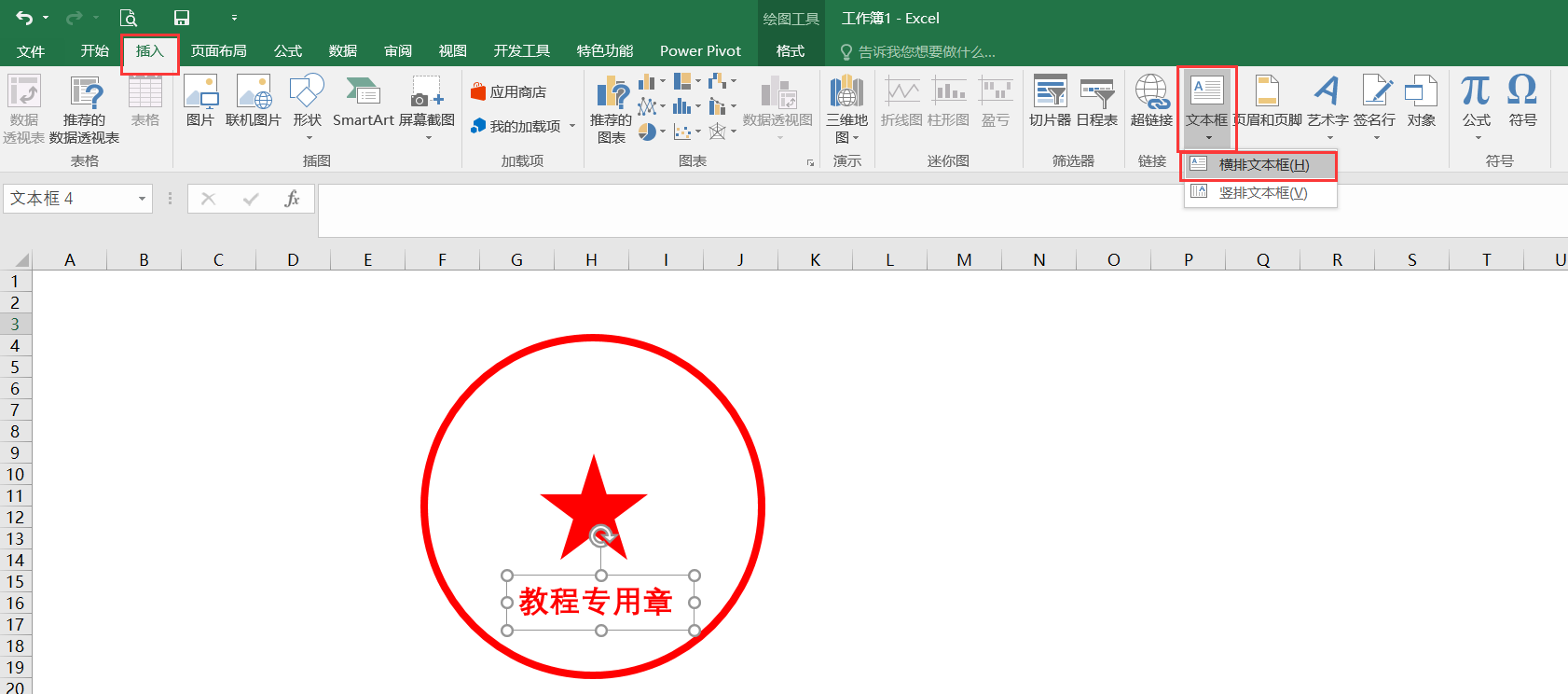
Task: Click 推荐的图表 recommended charts
Action: pos(612,109)
